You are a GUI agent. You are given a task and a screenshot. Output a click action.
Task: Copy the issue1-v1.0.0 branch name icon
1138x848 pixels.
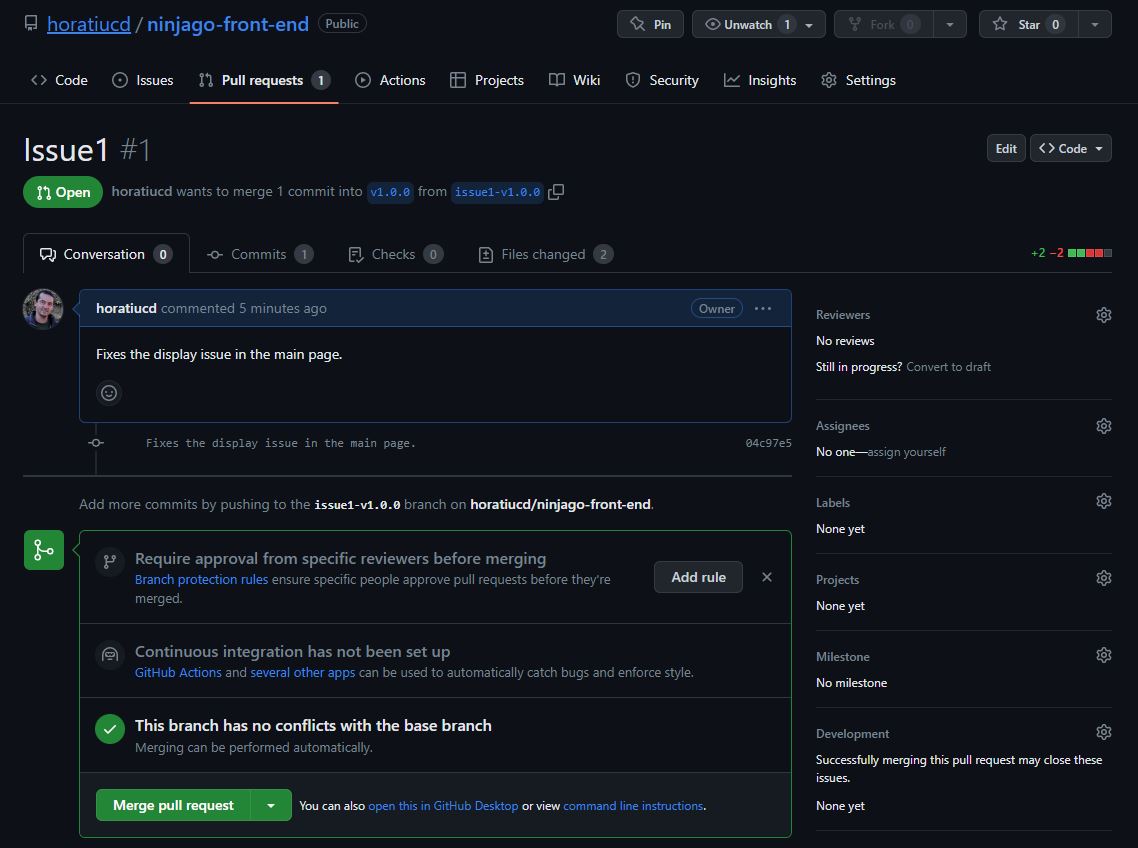[556, 192]
